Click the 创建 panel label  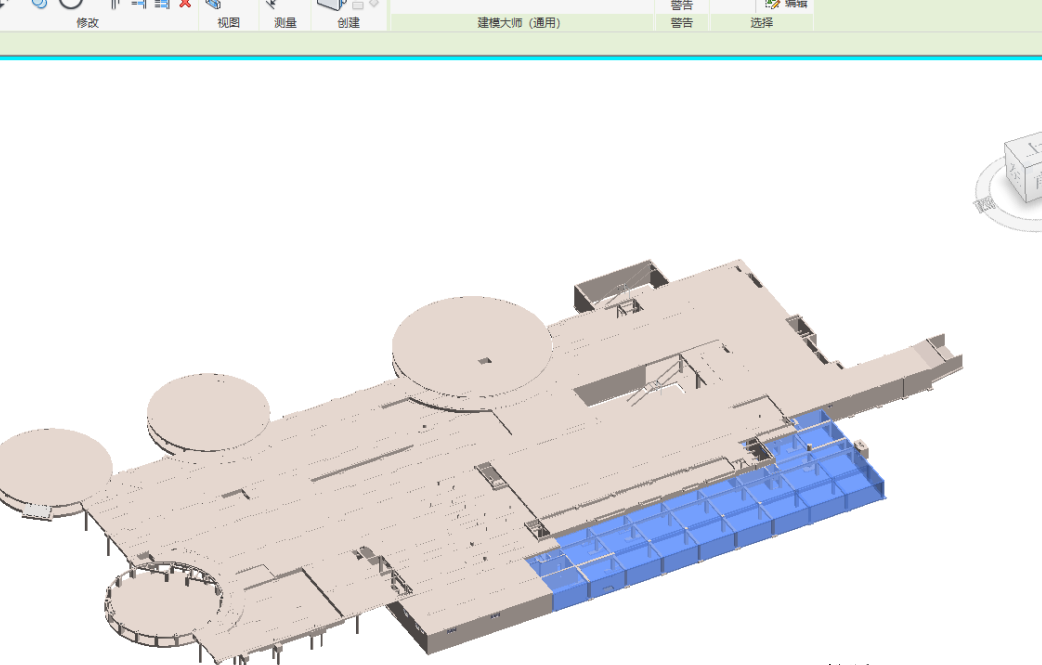click(x=348, y=23)
